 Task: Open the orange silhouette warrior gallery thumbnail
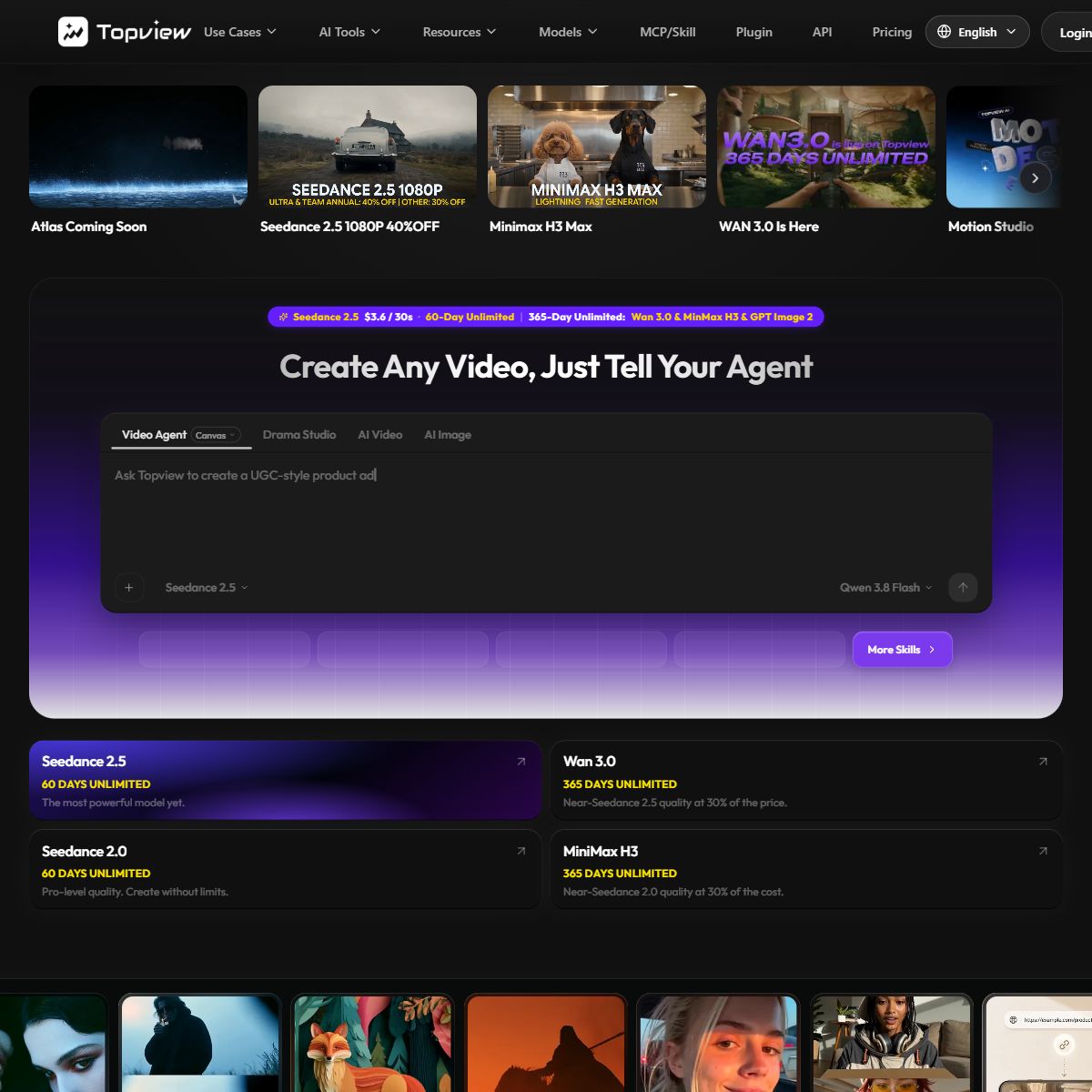coord(545,1043)
